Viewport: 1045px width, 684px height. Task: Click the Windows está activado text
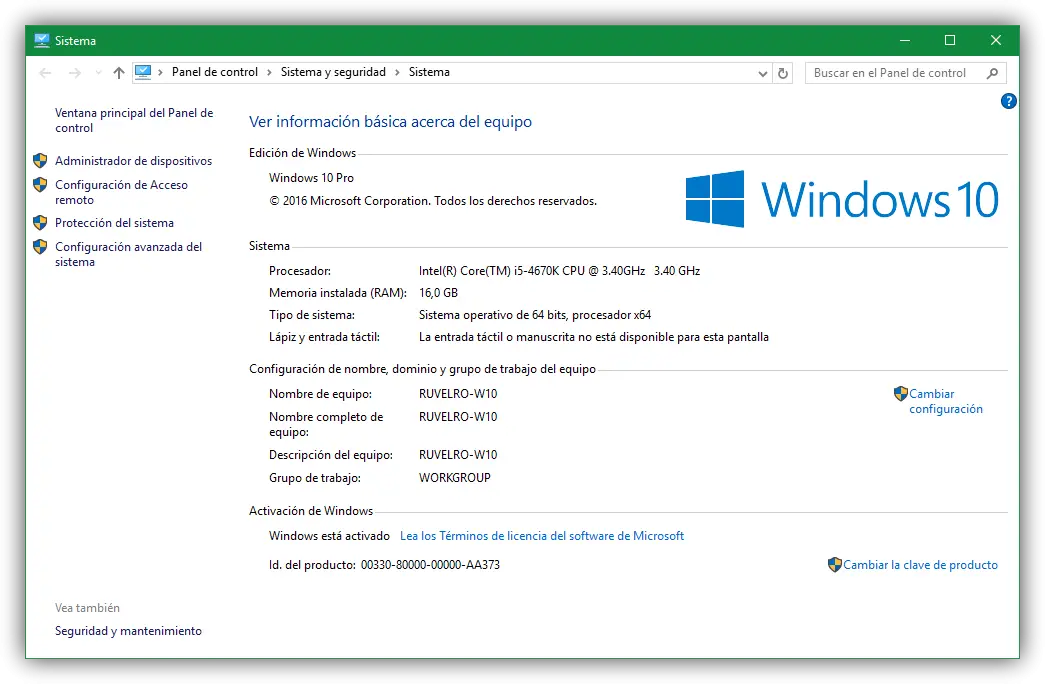tap(329, 535)
